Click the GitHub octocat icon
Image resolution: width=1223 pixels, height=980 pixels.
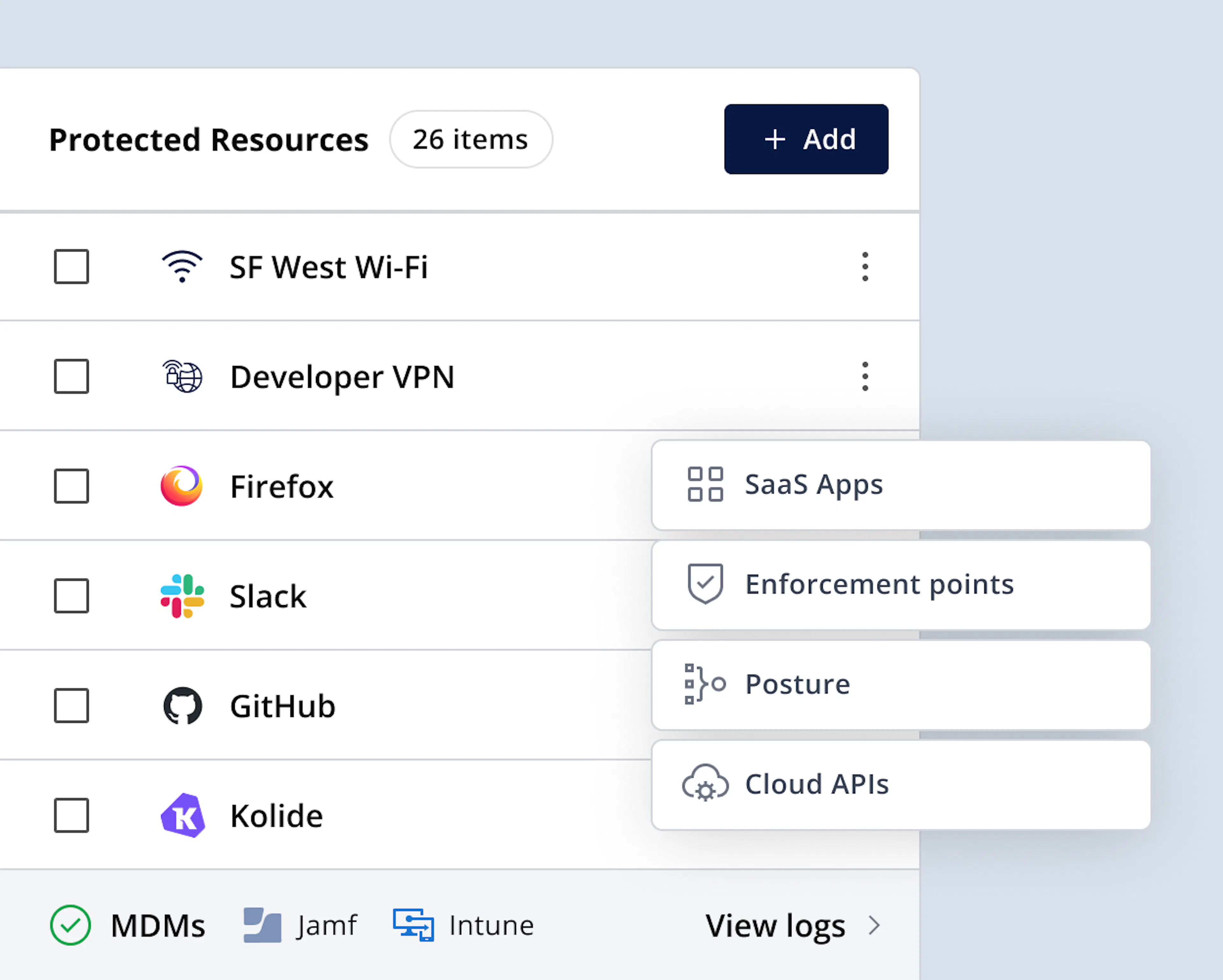[182, 706]
